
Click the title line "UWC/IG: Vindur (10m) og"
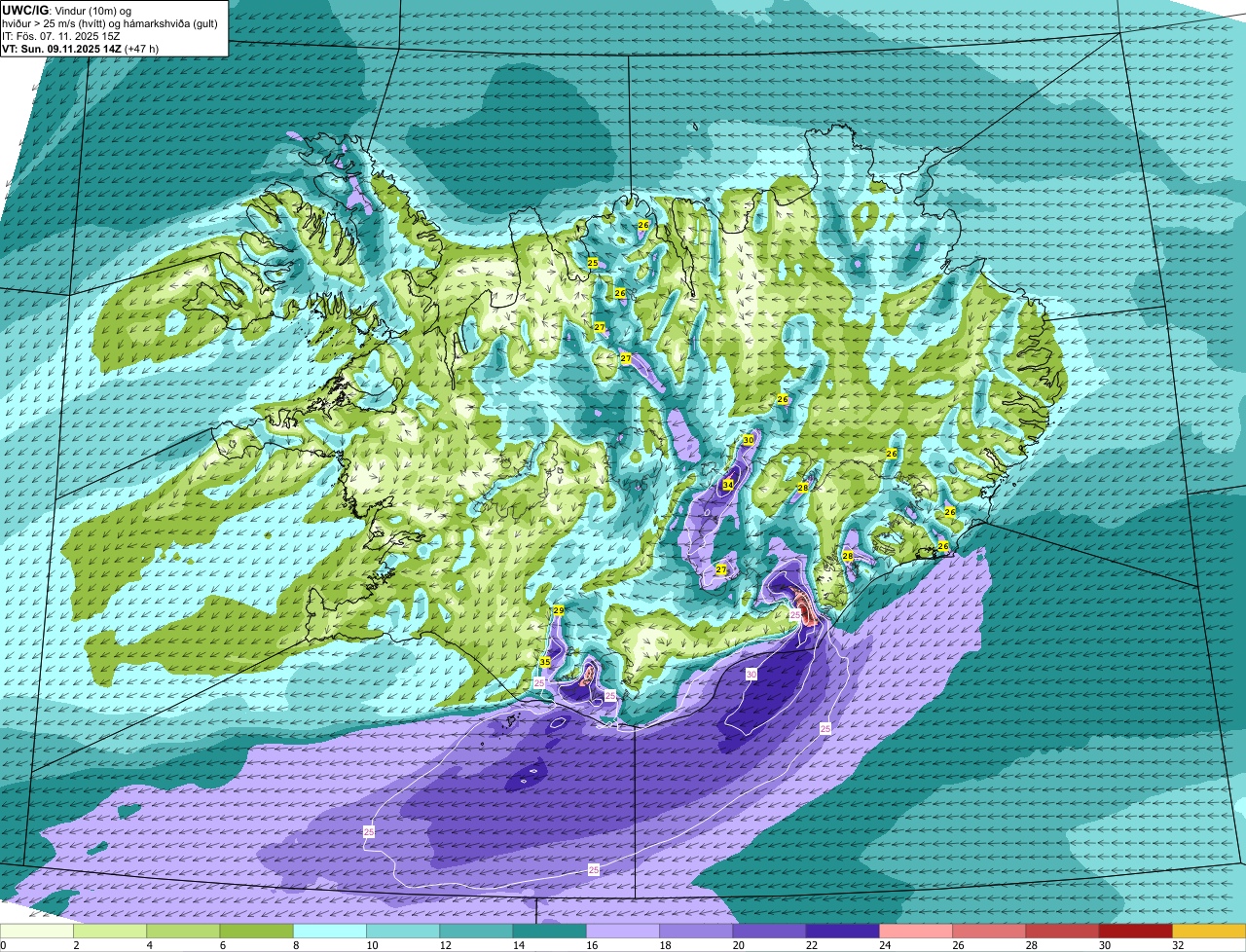click(67, 10)
